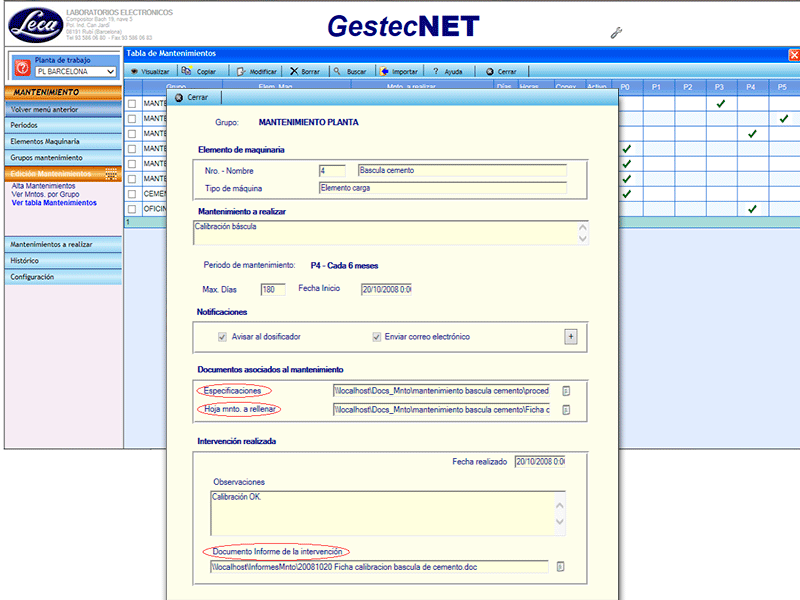Click the up arrow in the Observaciones box

560,506
